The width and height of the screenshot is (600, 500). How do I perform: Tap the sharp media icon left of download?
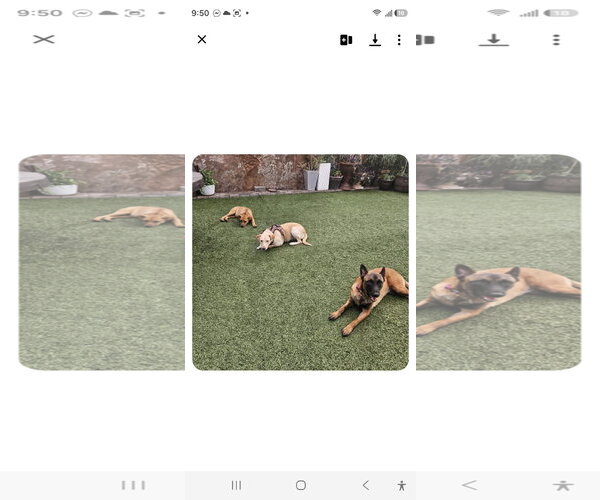346,40
